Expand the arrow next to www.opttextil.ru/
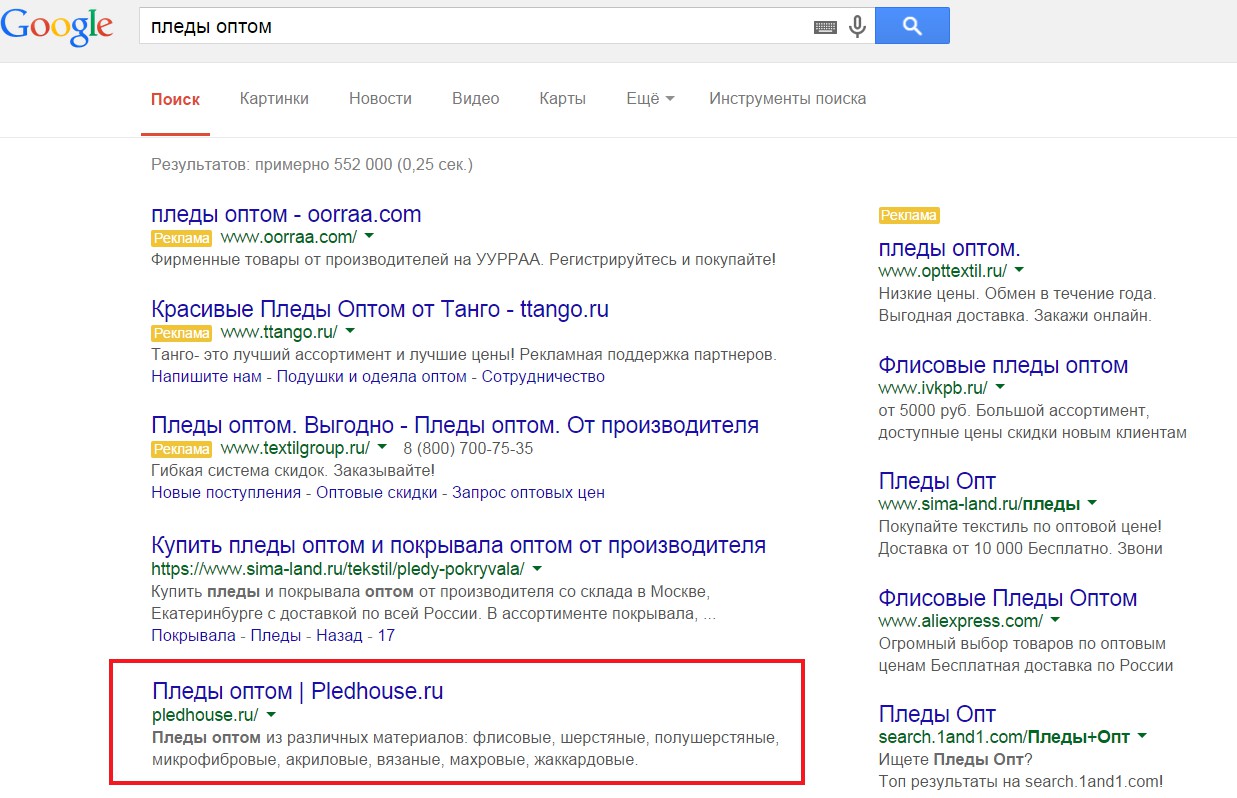 coord(1019,271)
